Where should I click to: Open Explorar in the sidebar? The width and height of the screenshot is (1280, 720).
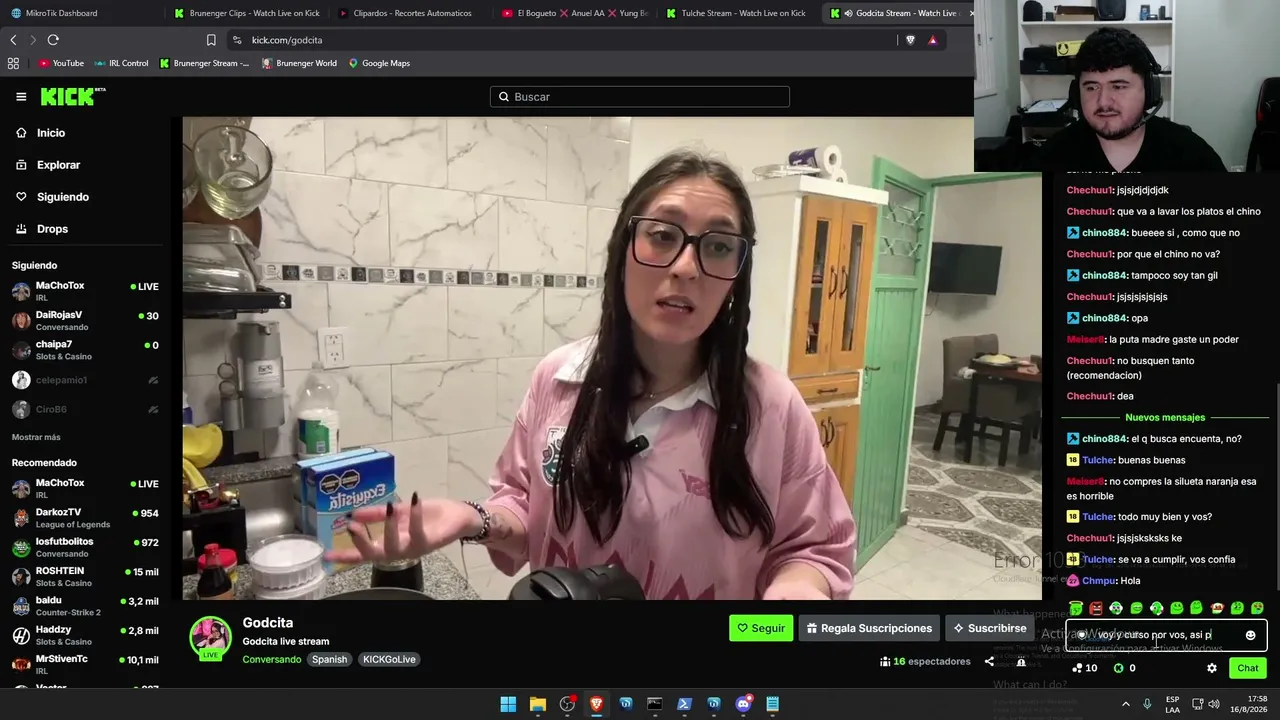point(58,165)
